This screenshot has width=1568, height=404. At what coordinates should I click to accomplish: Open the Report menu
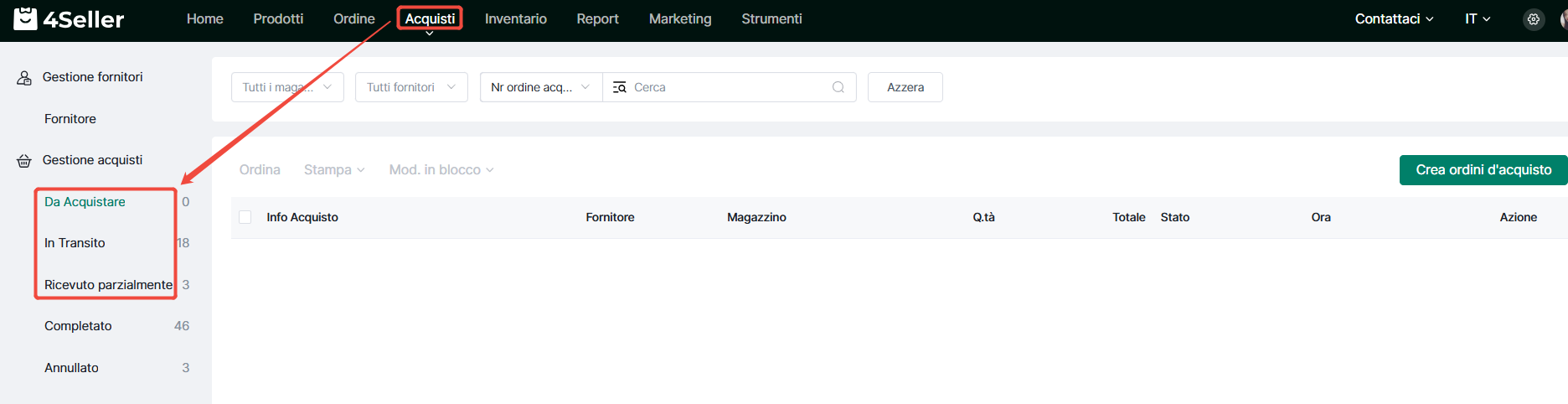[597, 18]
